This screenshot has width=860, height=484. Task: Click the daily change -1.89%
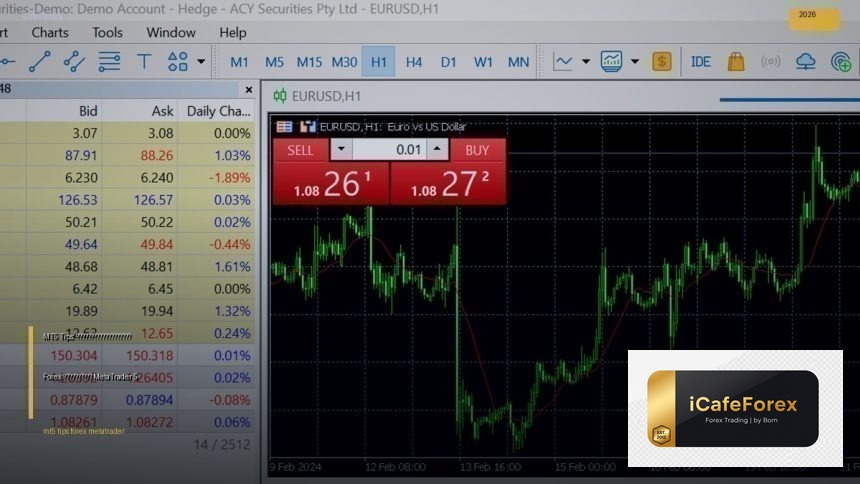(x=230, y=178)
